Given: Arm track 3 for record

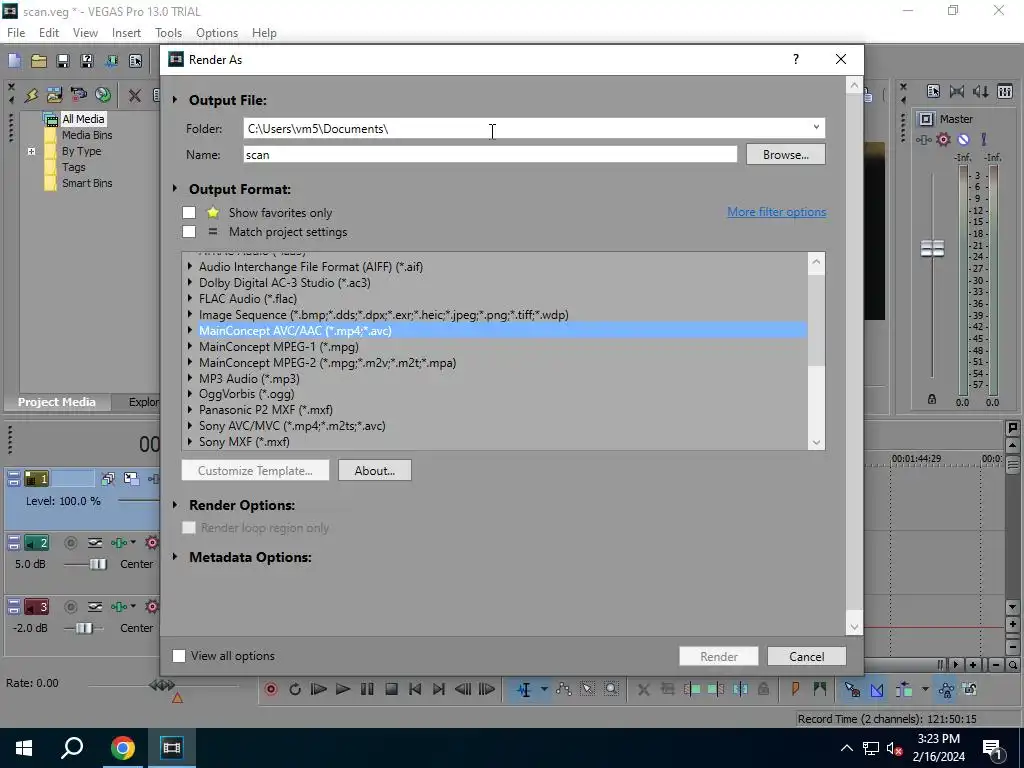Looking at the screenshot, I should (71, 607).
